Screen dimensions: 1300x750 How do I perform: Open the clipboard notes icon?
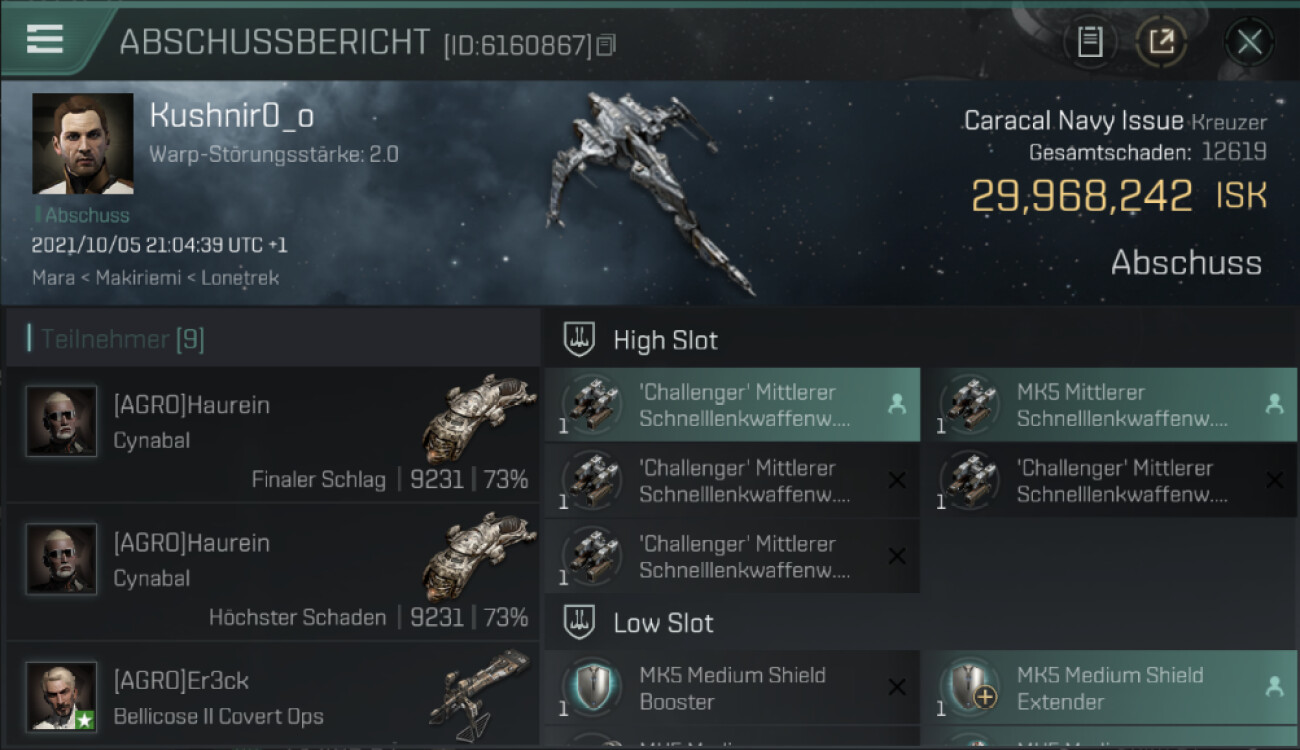click(1090, 42)
